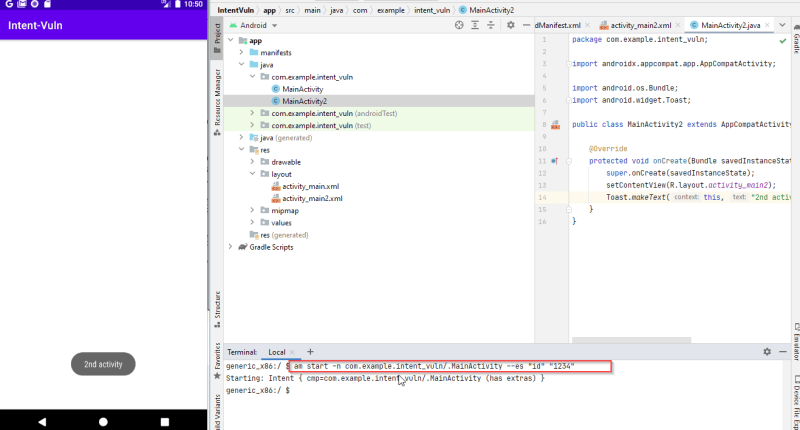
Task: Open the terminal settings gear icon
Action: (767, 351)
